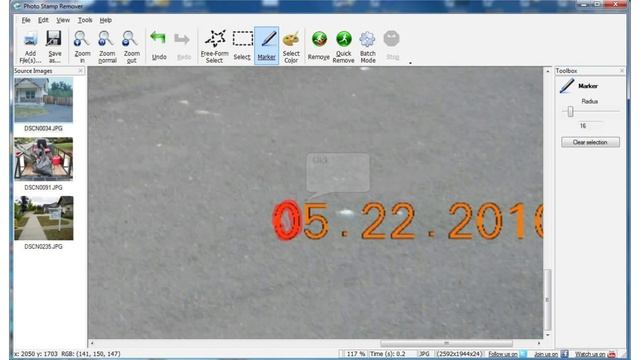Image resolution: width=640 pixels, height=360 pixels.
Task: Click the RGB: (141, 150, 147) status readout
Action: click(91, 354)
